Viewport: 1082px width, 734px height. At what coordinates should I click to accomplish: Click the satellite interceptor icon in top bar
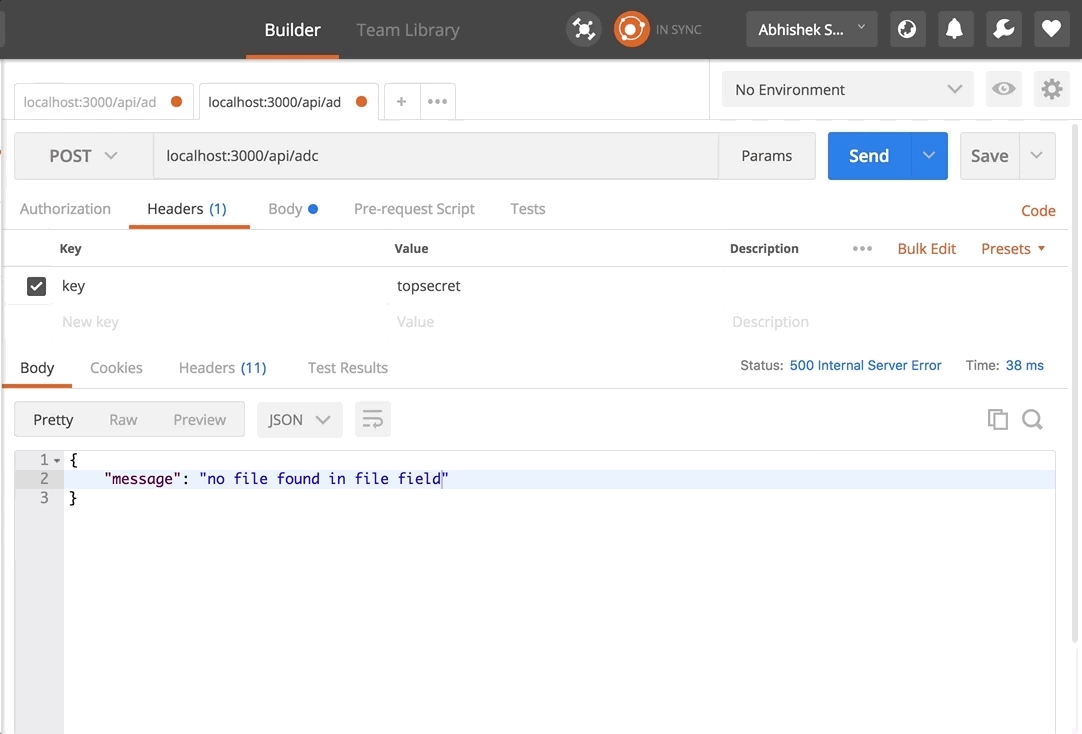point(584,29)
